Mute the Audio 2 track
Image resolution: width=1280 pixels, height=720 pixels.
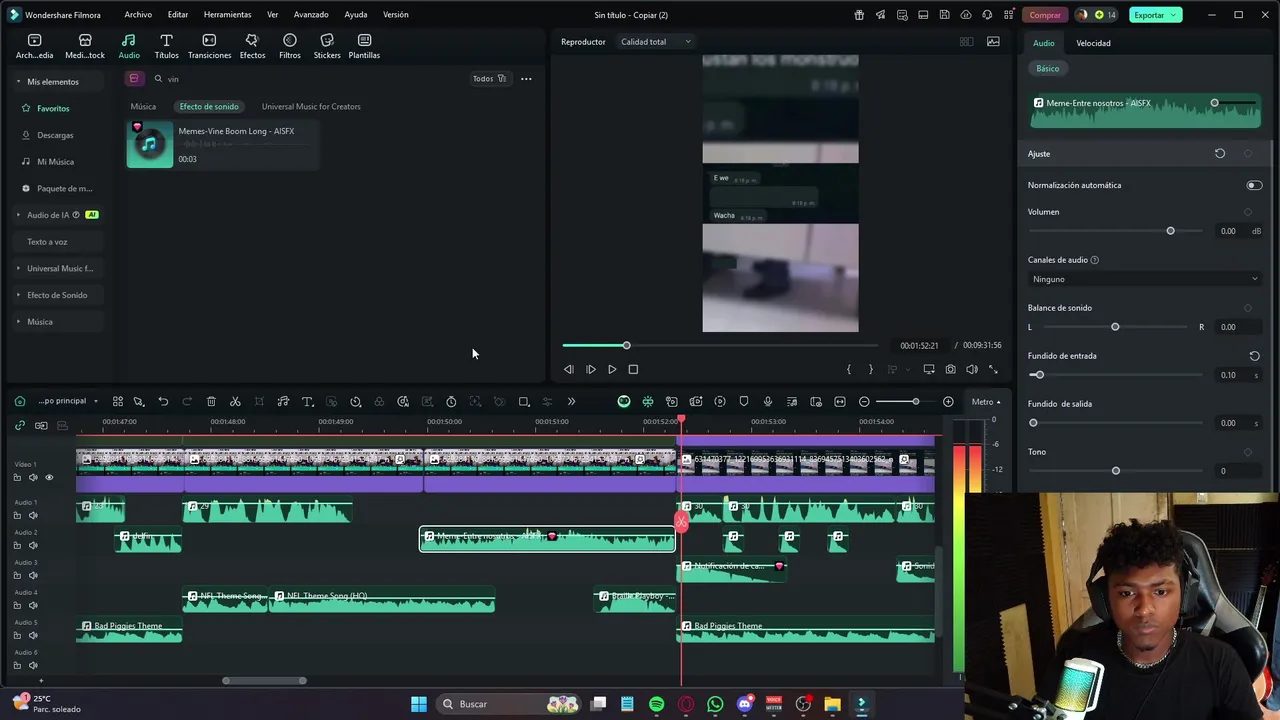33,545
